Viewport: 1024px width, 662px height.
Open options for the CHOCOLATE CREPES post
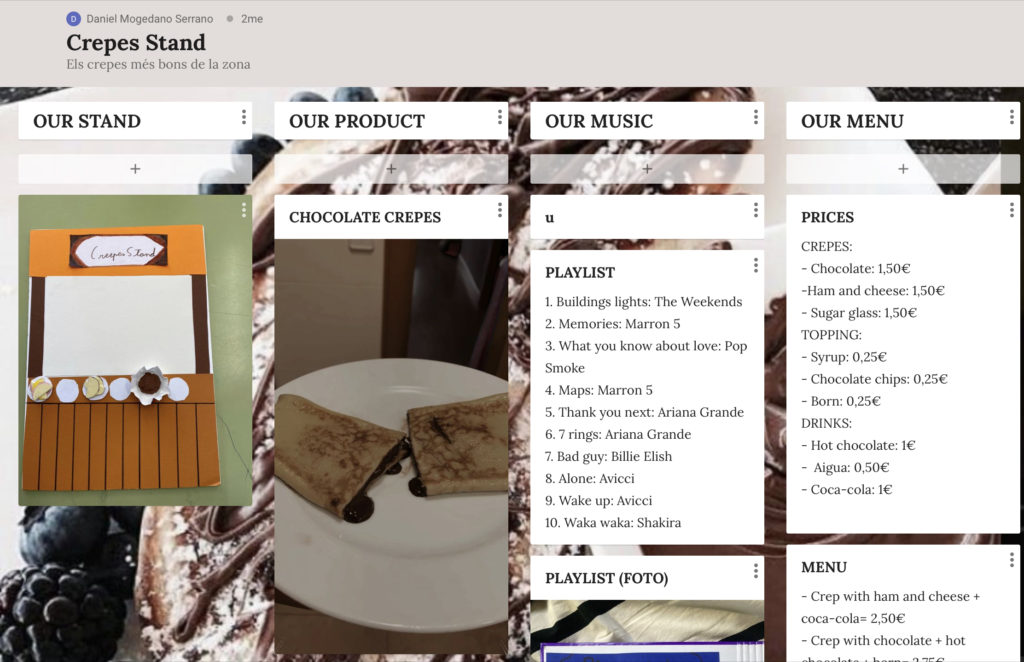[500, 210]
